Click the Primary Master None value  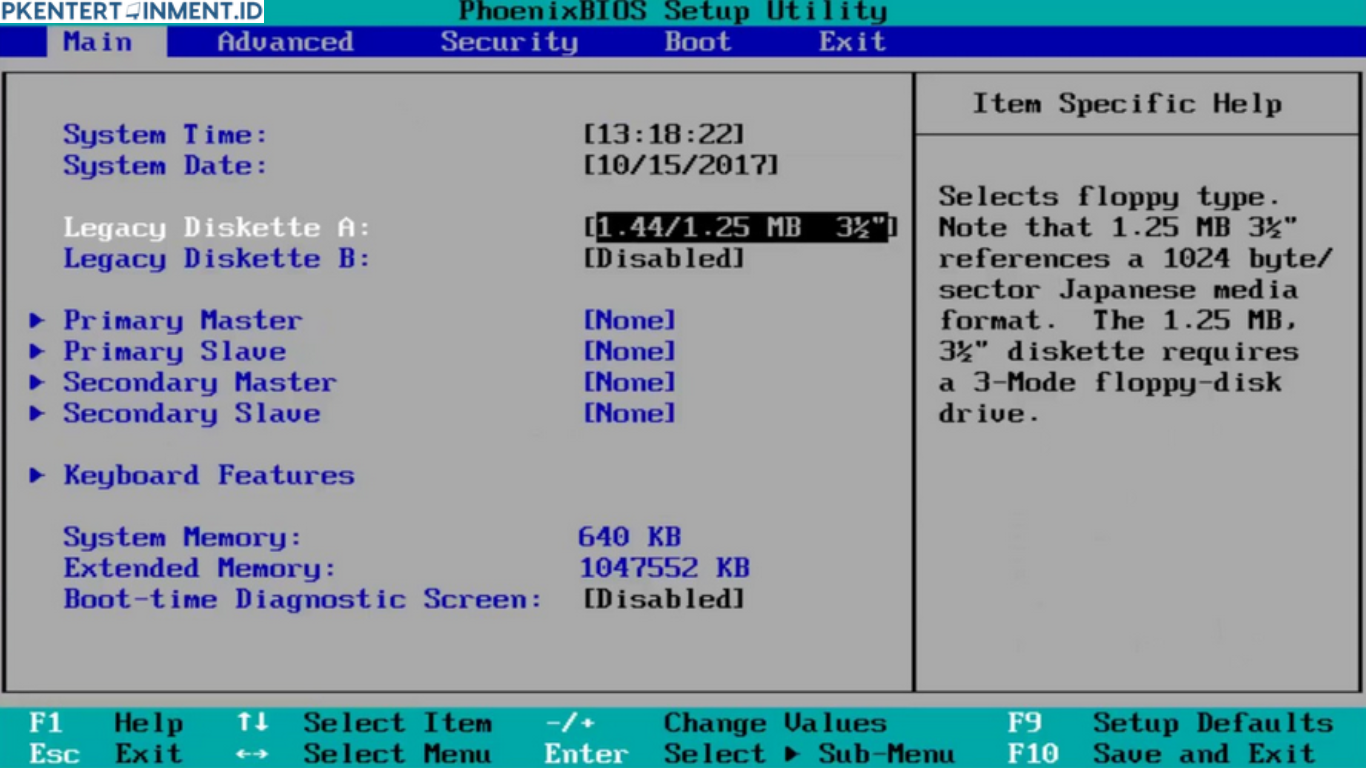point(629,321)
